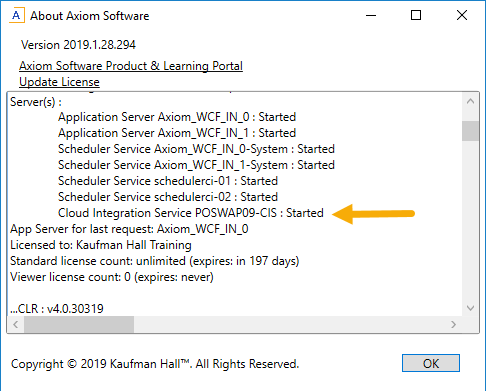Minimize the About Axiom Software window
The height and width of the screenshot is (391, 486).
371,15
